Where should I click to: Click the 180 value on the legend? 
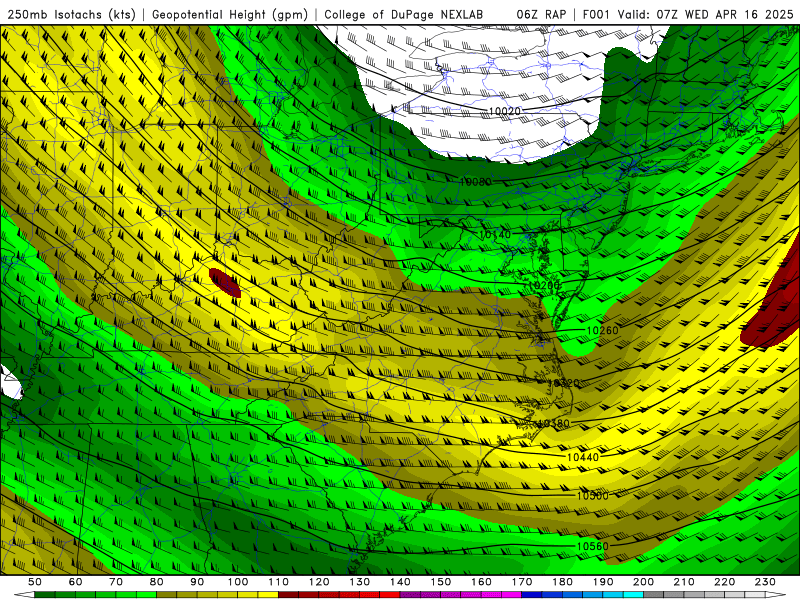563,582
